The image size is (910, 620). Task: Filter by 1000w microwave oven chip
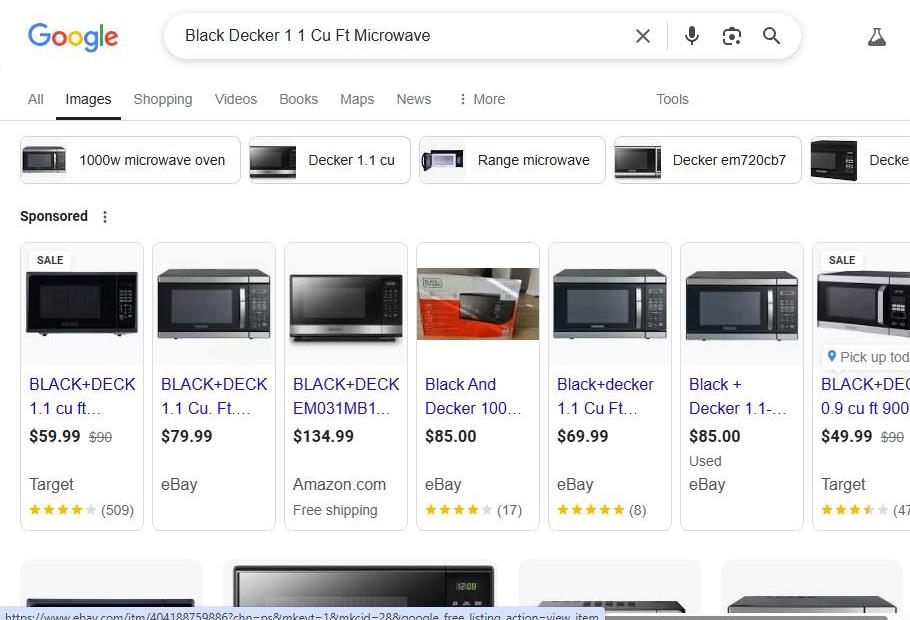click(x=130, y=160)
